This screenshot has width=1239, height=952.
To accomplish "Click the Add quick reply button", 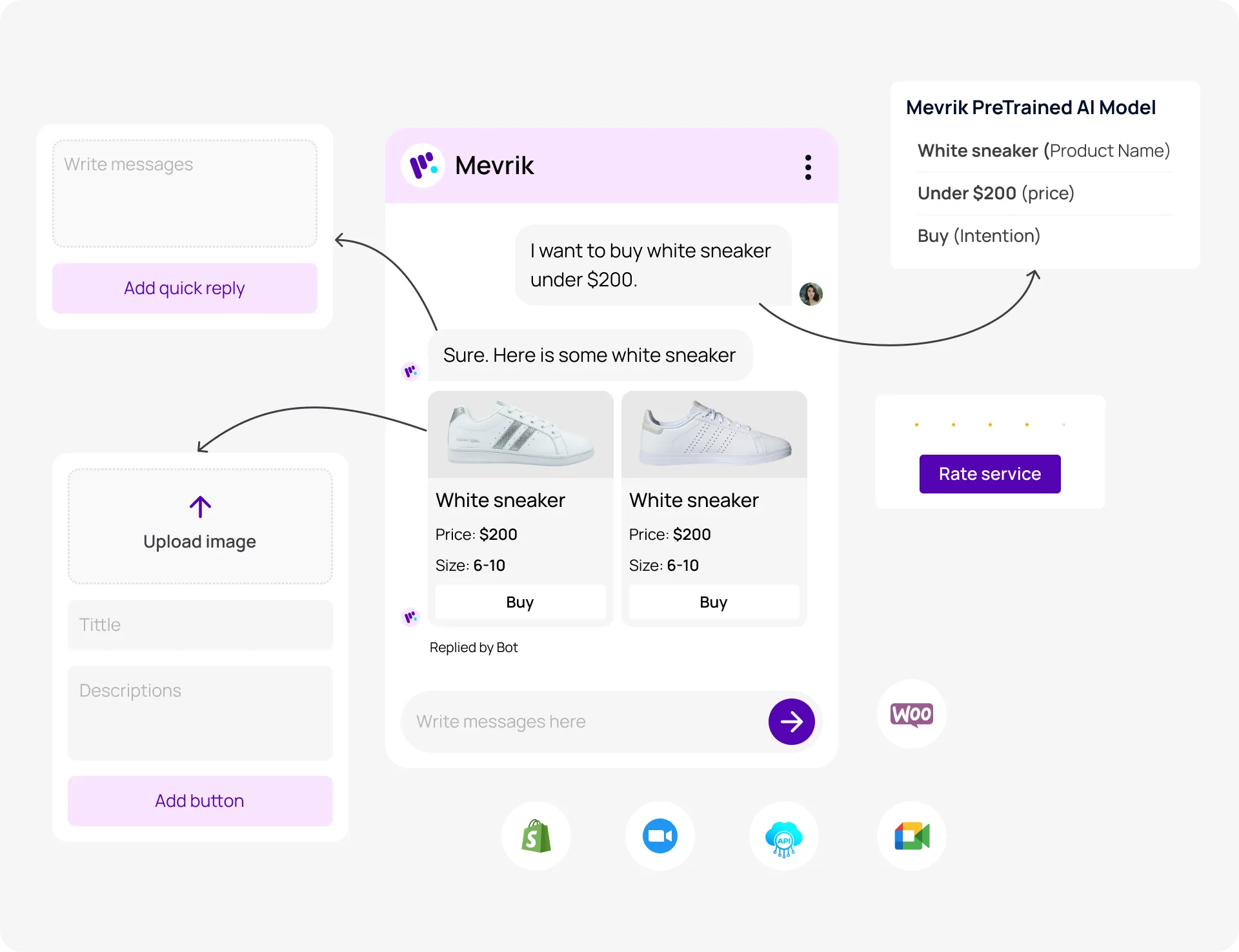I will [185, 288].
